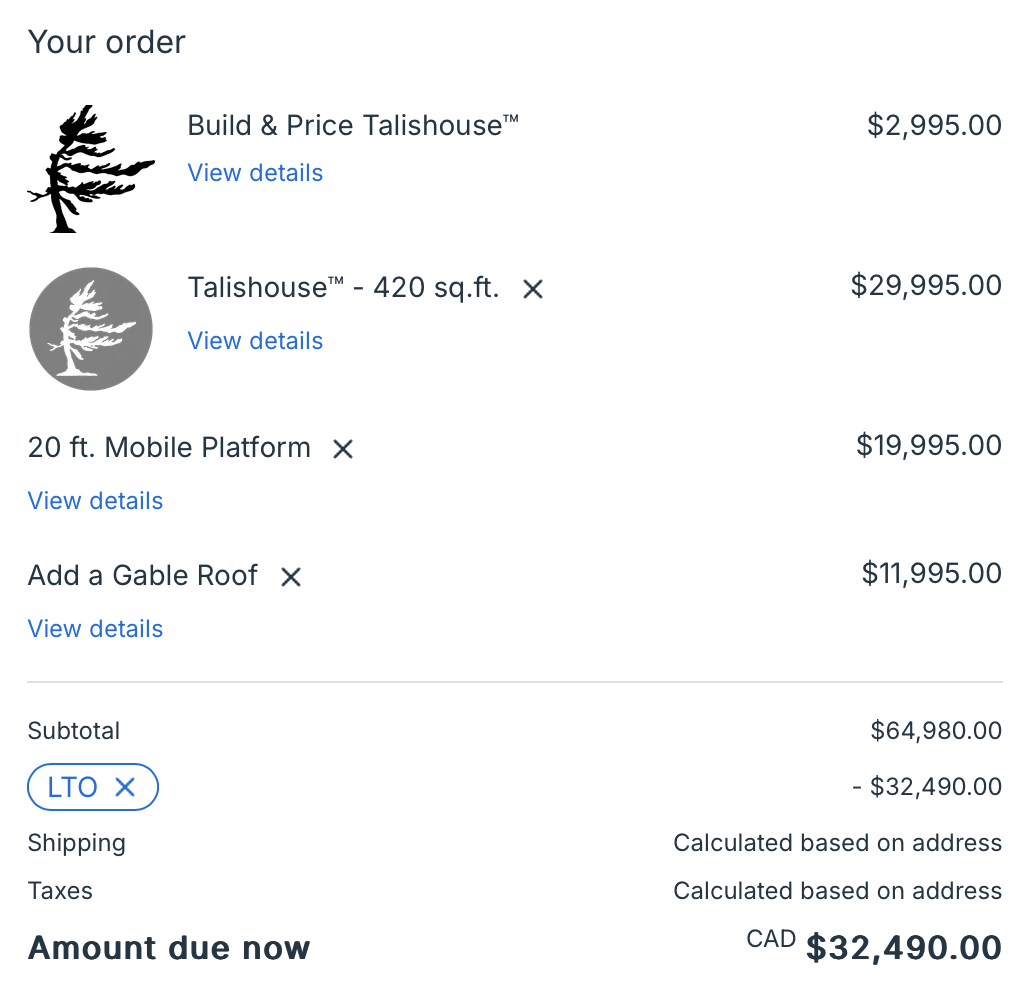
Task: View details for Build & Price Talishouse
Action: [x=255, y=173]
